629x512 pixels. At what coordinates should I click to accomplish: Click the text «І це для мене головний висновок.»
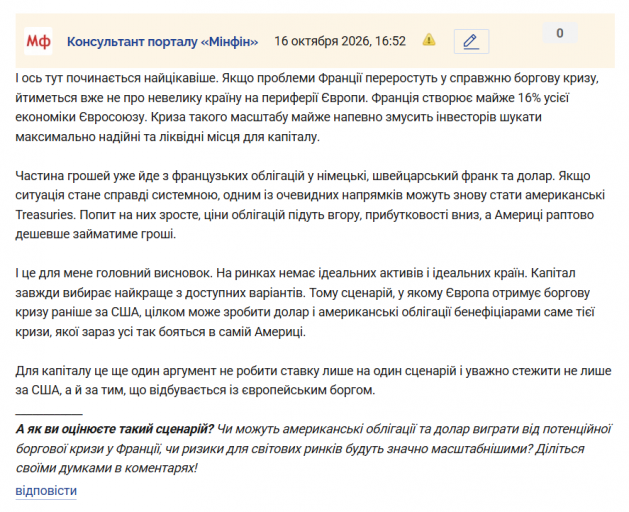coord(114,273)
